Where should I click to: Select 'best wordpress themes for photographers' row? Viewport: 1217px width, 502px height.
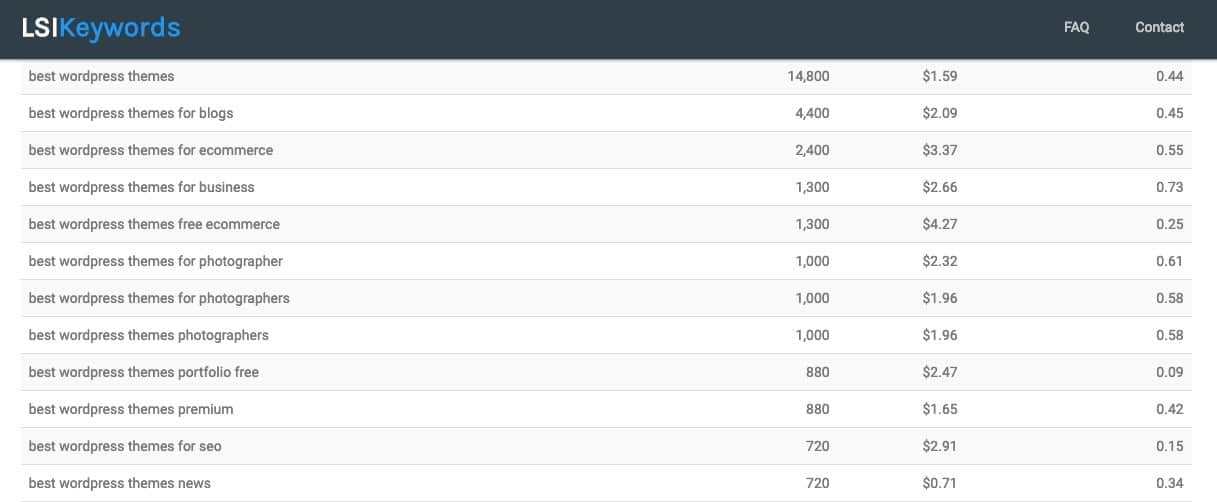coord(159,298)
